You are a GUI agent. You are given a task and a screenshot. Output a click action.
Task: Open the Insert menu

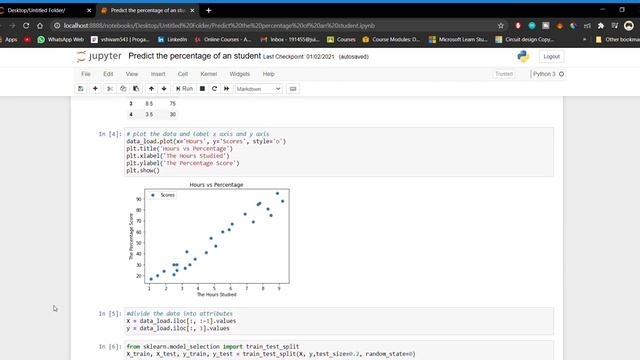tap(158, 74)
